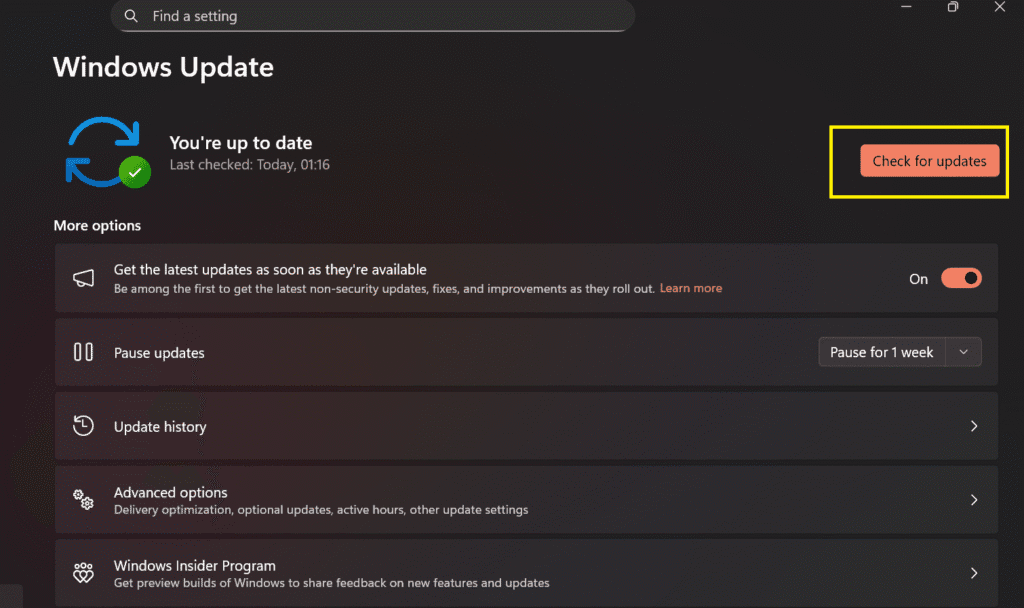Select the megaphone announcement icon
The image size is (1024, 608).
(84, 277)
